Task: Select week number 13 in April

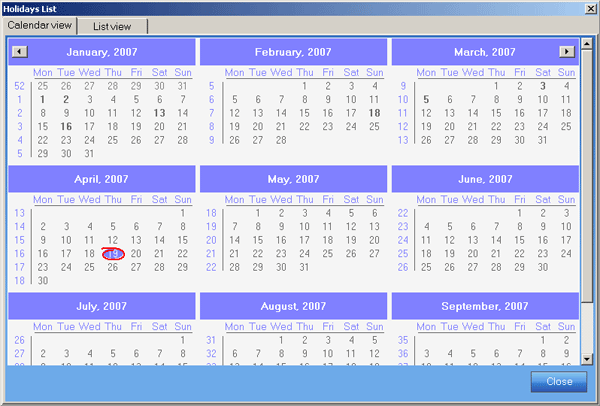Action: click(19, 213)
